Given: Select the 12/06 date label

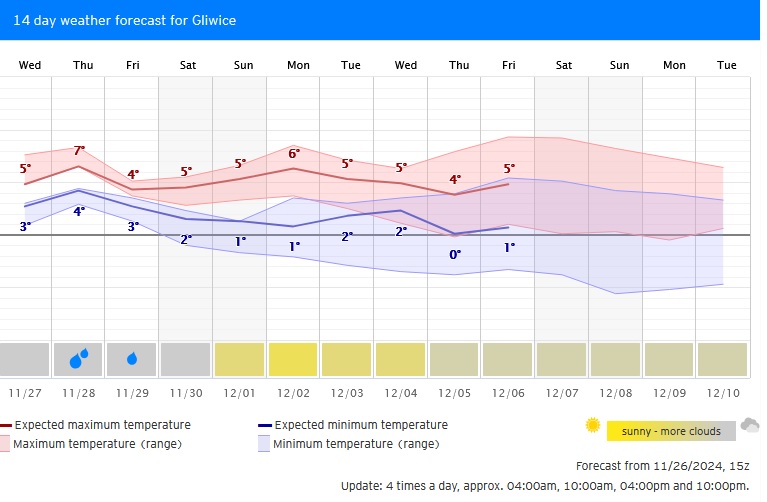Looking at the screenshot, I should pyautogui.click(x=509, y=395).
